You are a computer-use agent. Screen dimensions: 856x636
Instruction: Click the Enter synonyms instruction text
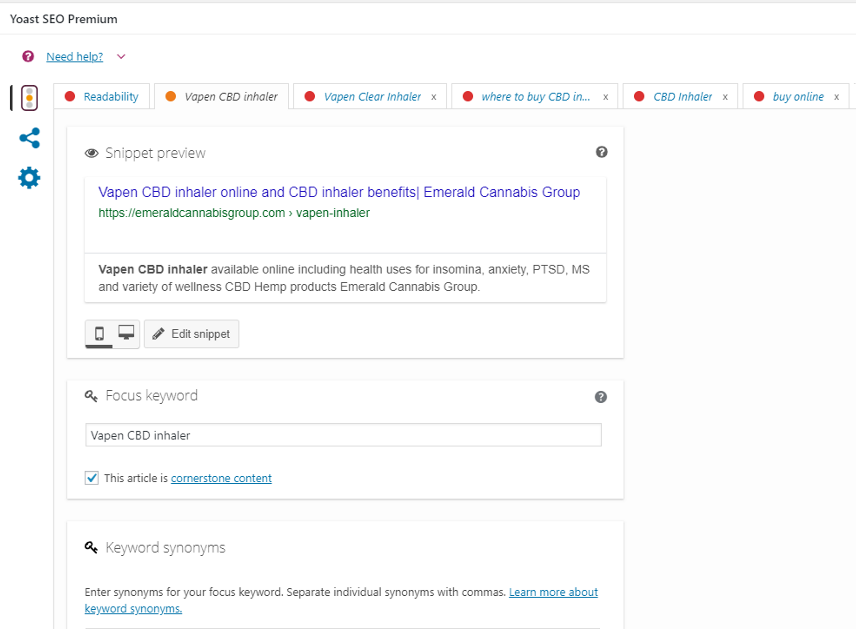coord(295,592)
